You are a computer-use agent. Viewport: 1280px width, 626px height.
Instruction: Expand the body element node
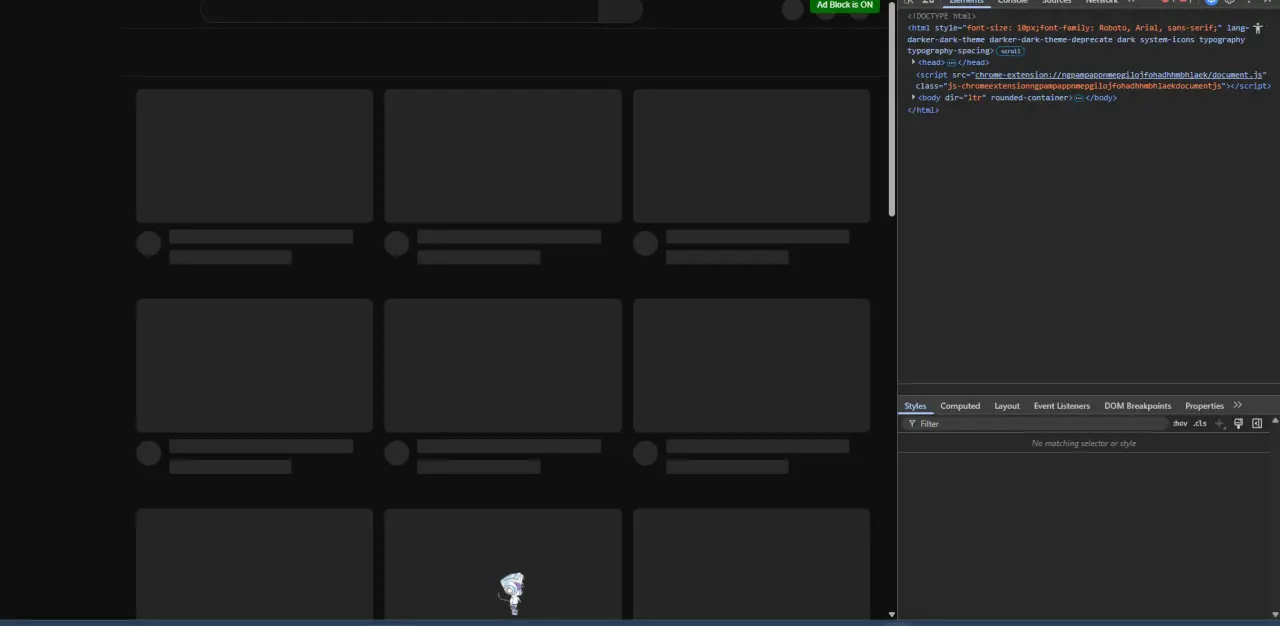(913, 97)
